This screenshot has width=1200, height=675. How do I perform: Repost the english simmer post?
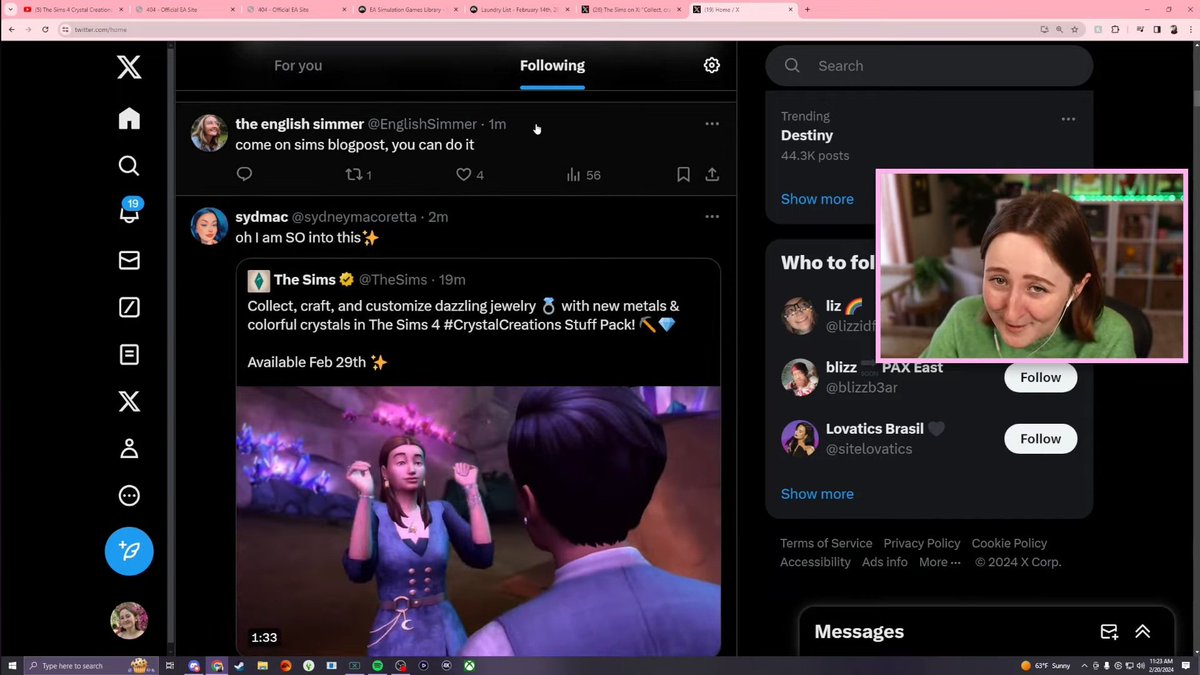tap(358, 174)
